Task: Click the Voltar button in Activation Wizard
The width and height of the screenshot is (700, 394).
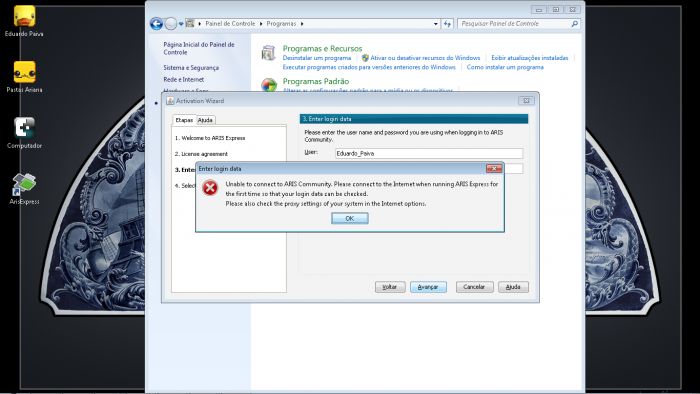Action: pyautogui.click(x=390, y=287)
